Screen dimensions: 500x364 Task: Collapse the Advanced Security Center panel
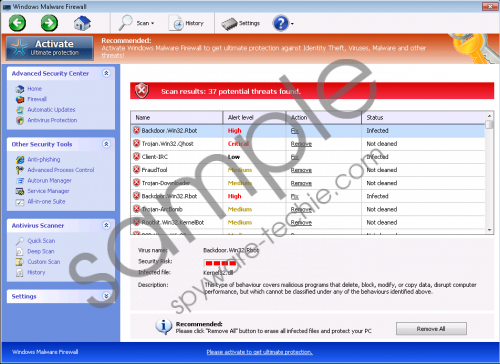[106, 73]
